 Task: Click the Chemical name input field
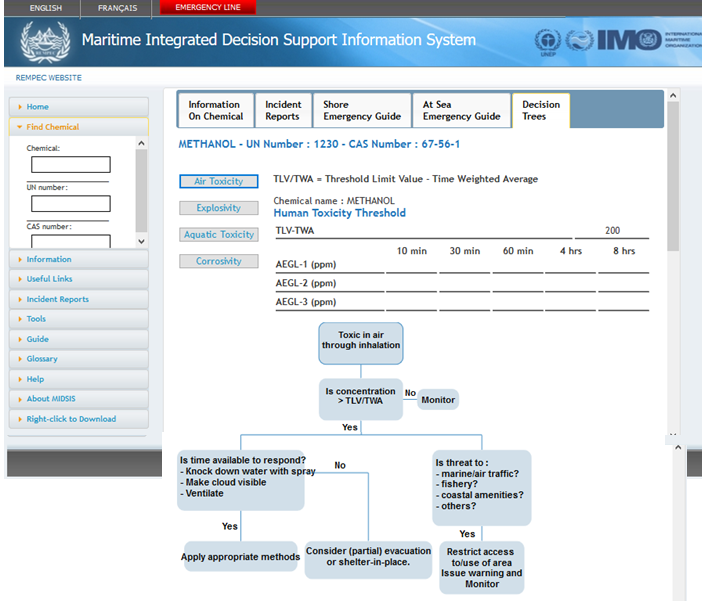pos(70,165)
